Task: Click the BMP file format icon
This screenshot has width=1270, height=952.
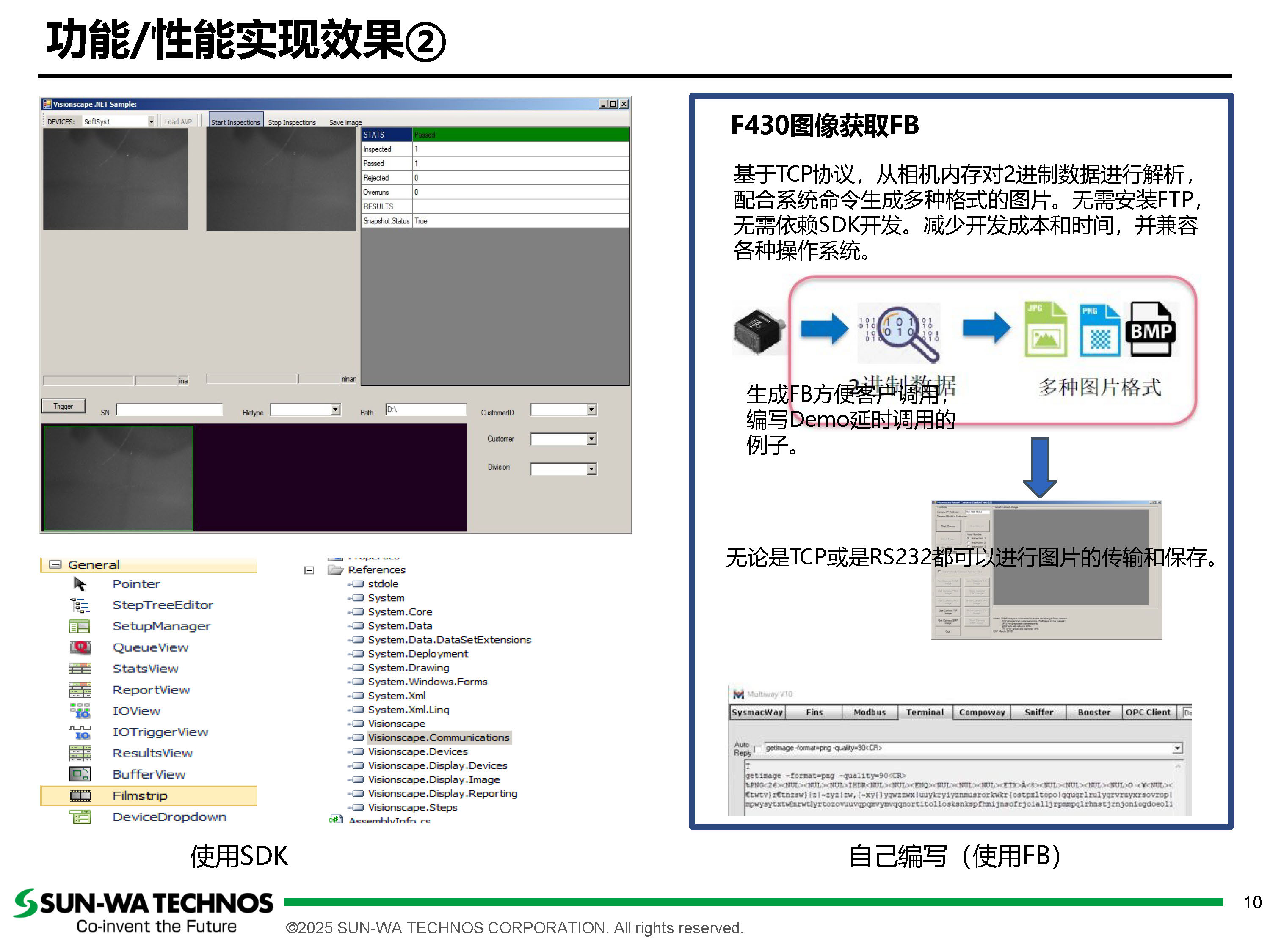Action: (1151, 329)
